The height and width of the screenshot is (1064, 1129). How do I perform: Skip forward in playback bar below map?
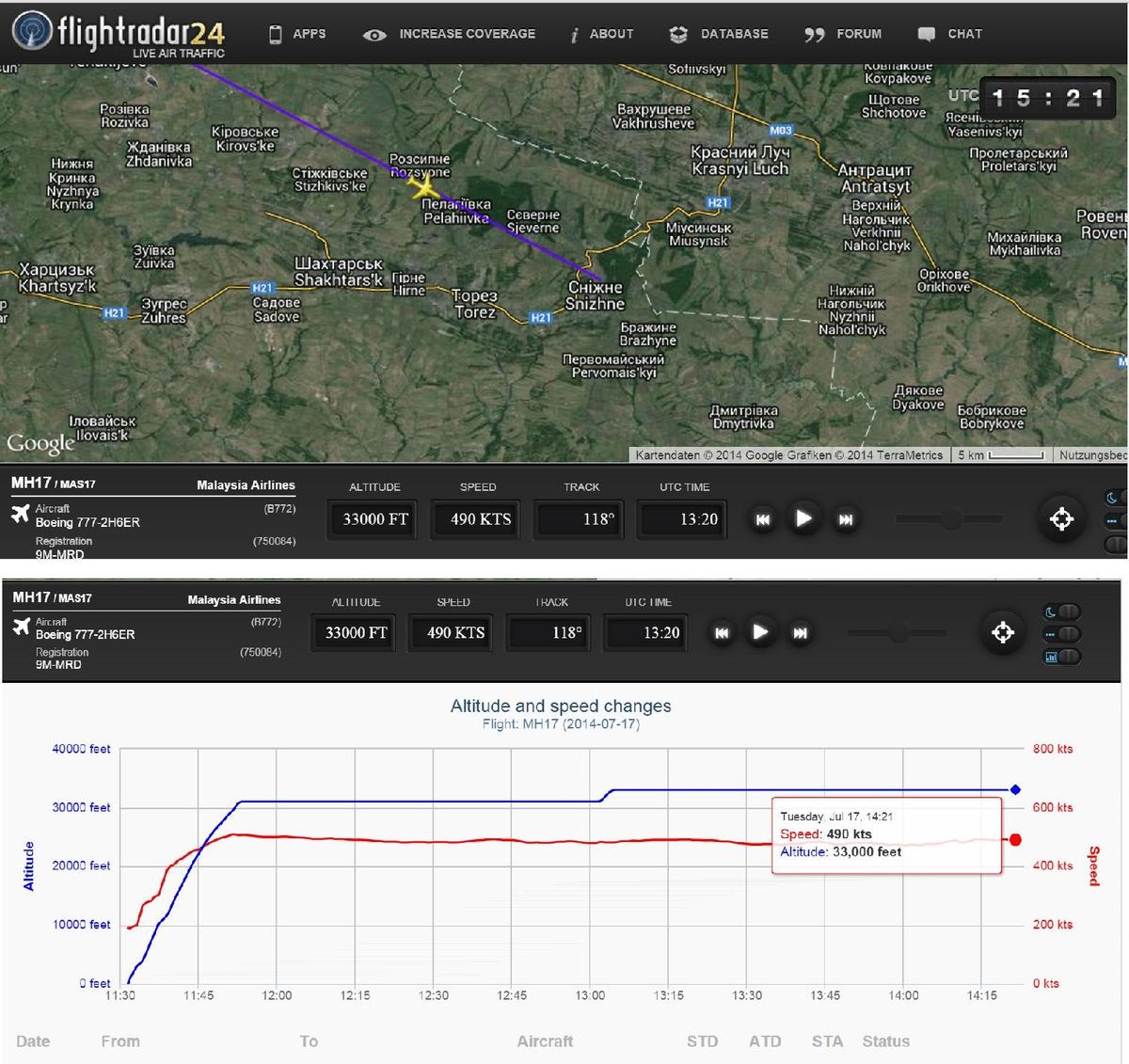pos(845,519)
